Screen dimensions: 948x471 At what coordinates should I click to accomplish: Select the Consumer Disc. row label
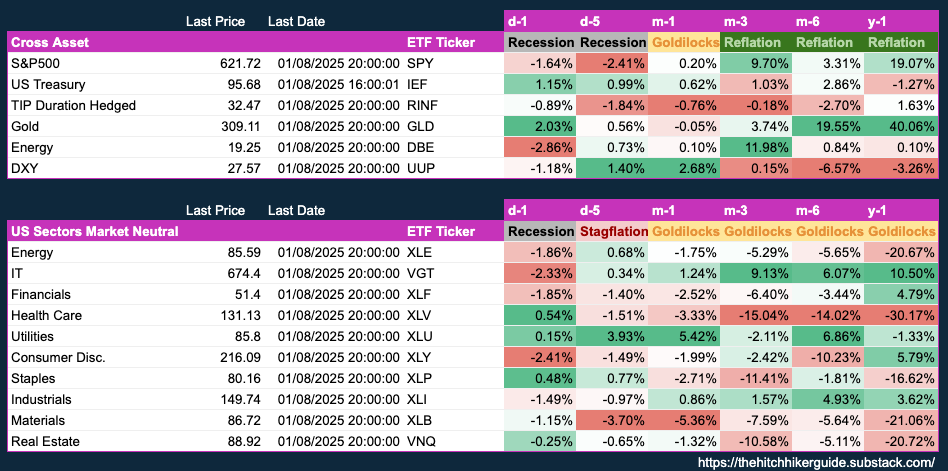[x=58, y=357]
